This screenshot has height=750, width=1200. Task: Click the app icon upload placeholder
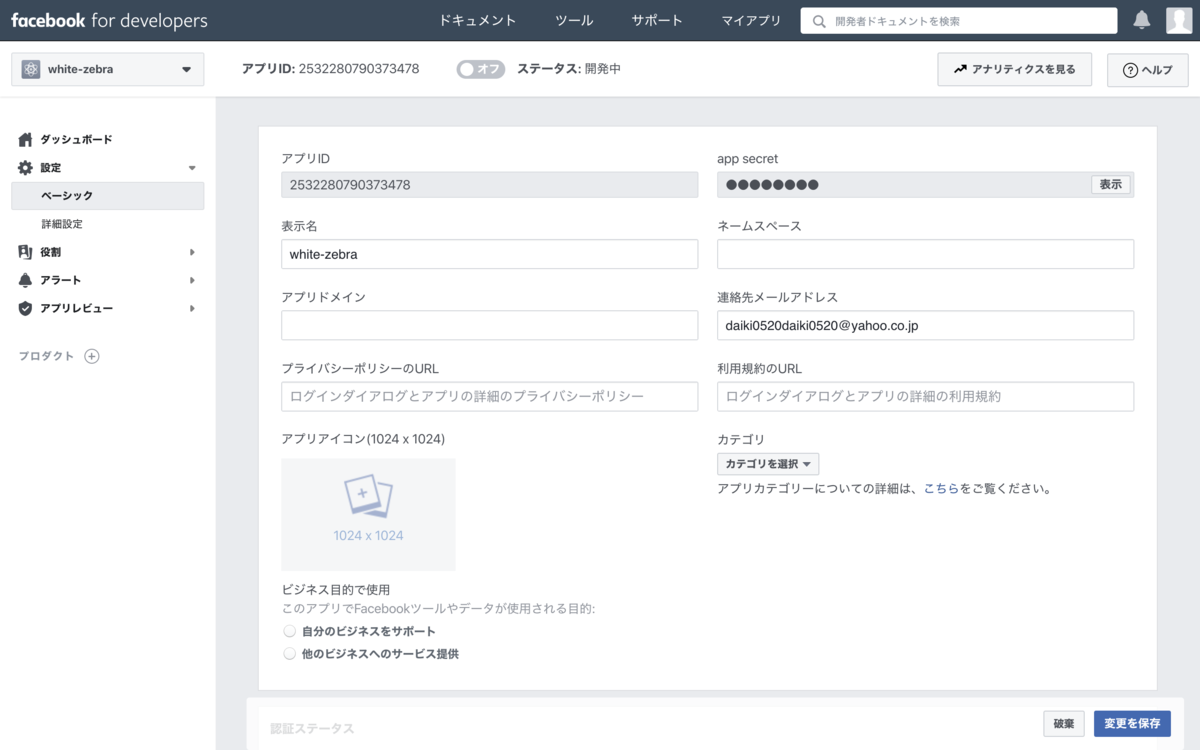[368, 514]
